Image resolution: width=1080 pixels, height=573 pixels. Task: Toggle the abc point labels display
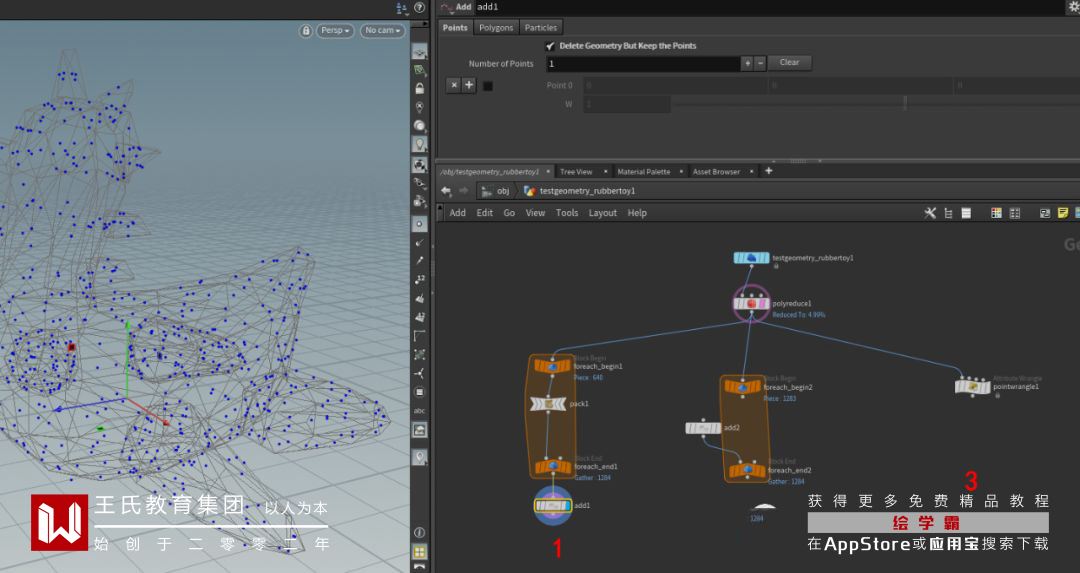click(420, 411)
